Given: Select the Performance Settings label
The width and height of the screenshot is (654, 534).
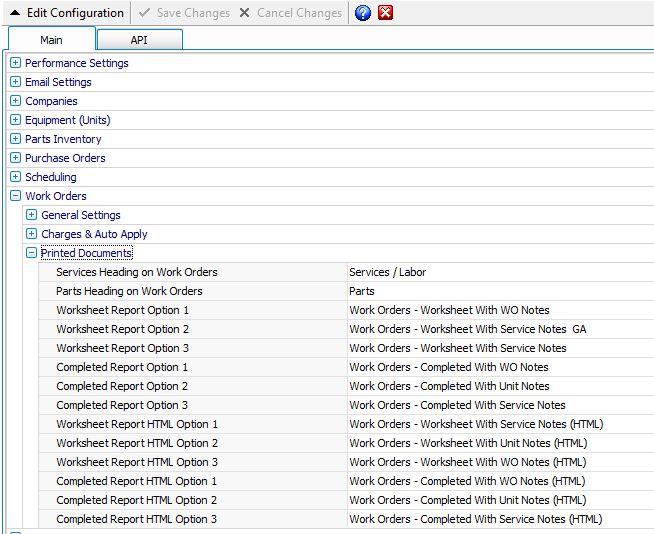Looking at the screenshot, I should (x=77, y=63).
